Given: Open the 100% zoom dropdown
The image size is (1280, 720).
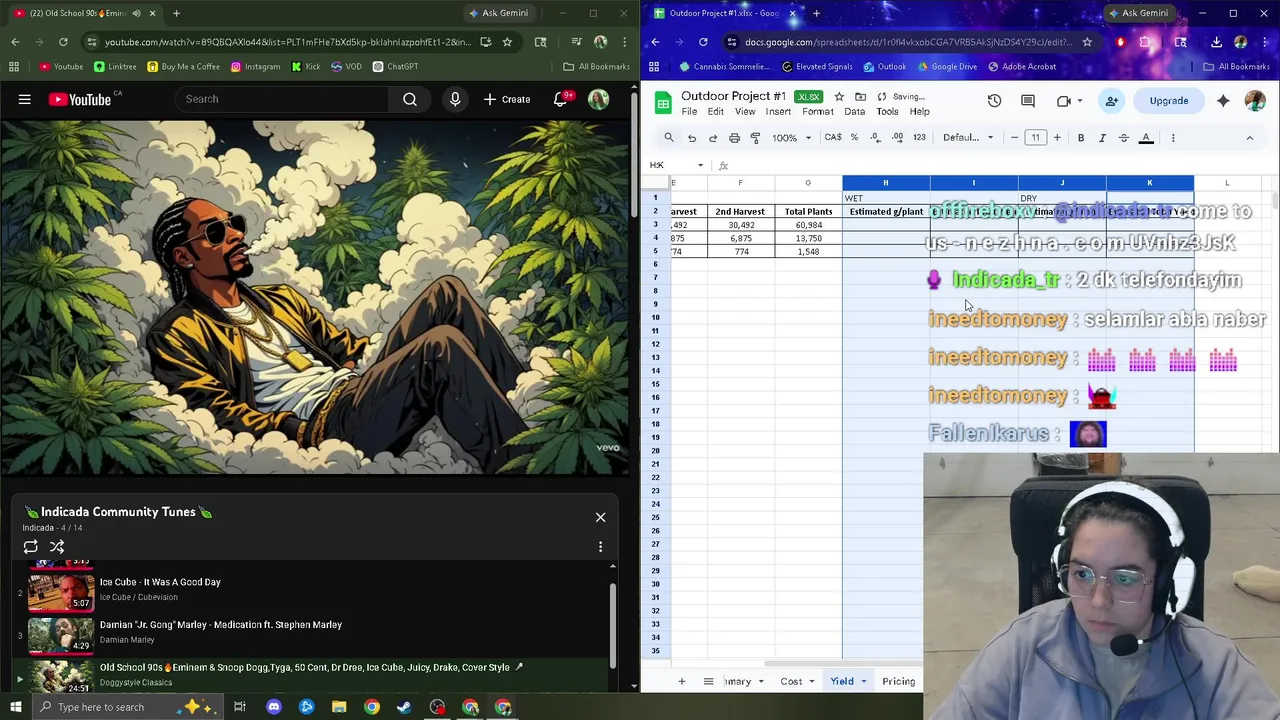Looking at the screenshot, I should (791, 138).
